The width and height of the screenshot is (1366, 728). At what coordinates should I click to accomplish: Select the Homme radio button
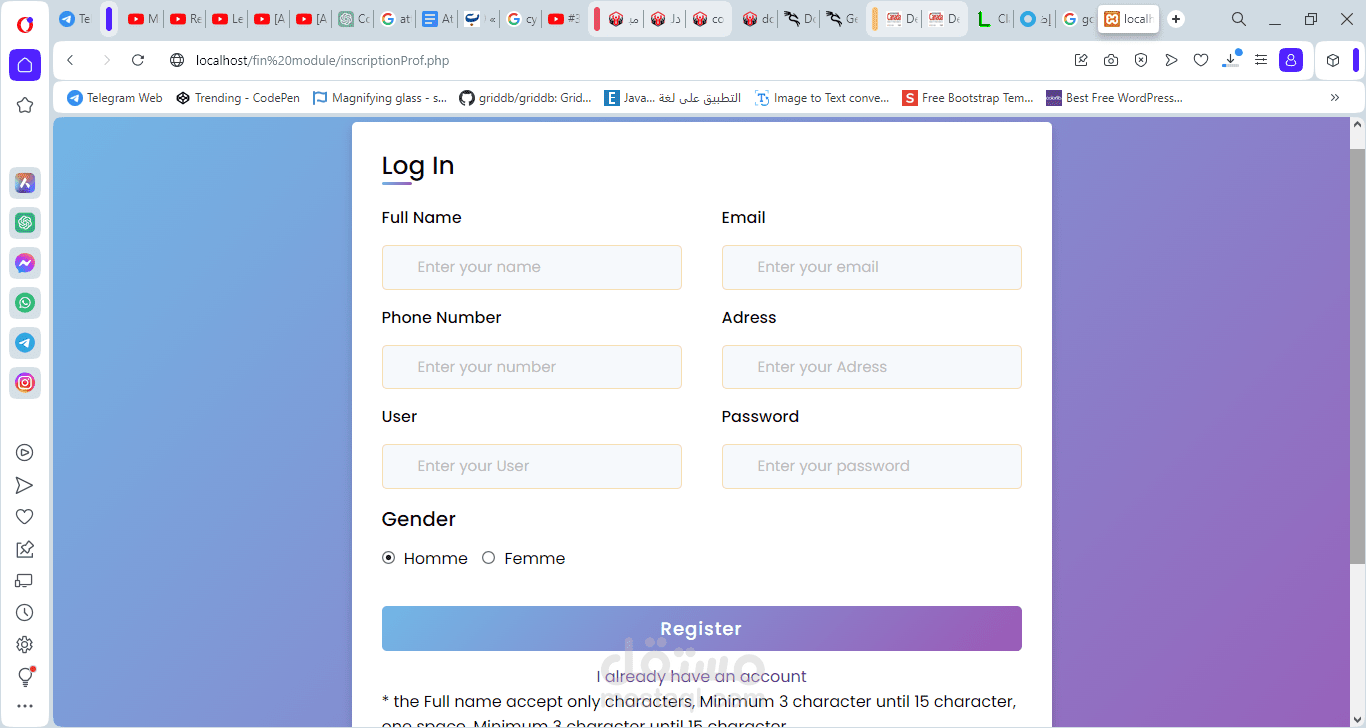[x=389, y=558]
